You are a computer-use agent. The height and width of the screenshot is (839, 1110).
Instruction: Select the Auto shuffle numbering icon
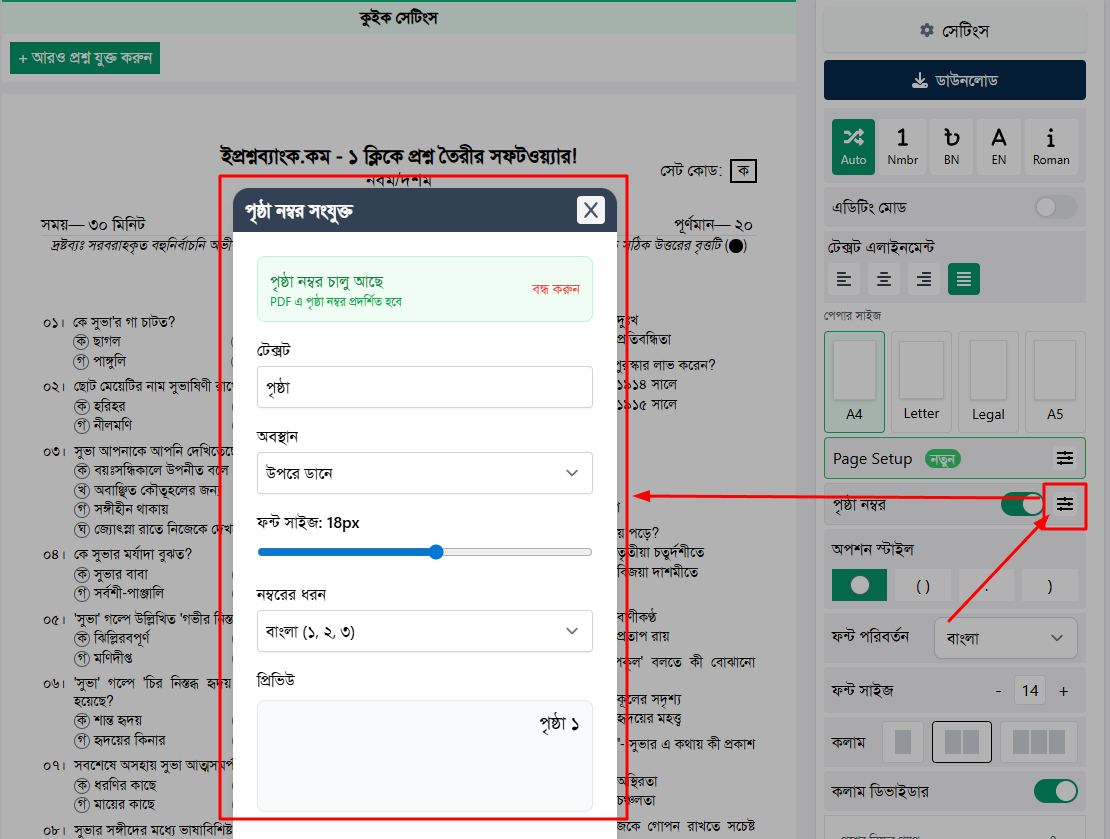853,147
